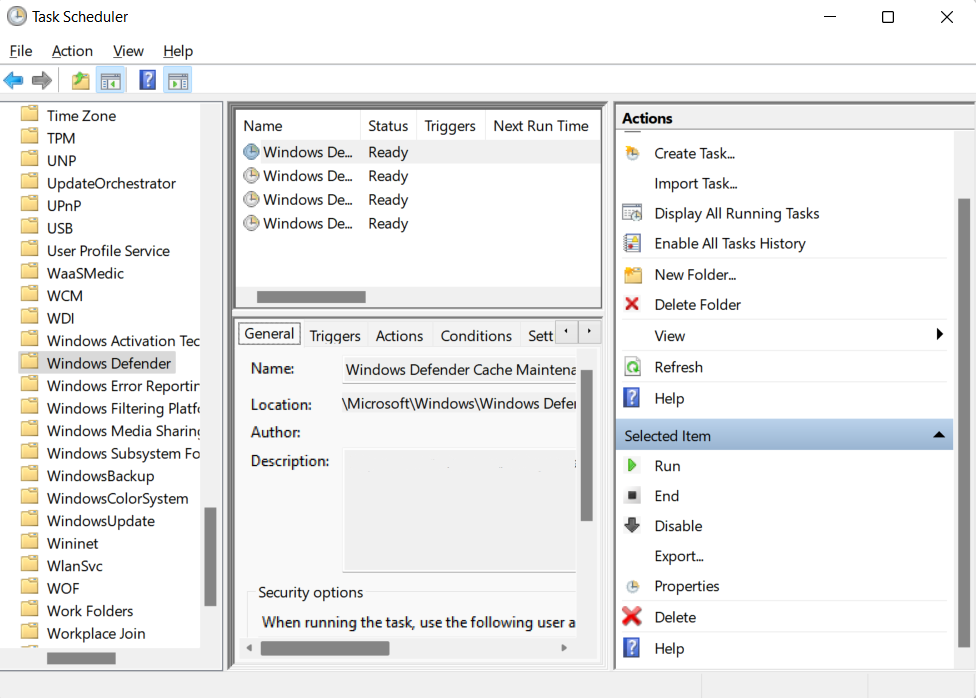Click Import Task... action
This screenshot has width=976, height=698.
coord(695,184)
